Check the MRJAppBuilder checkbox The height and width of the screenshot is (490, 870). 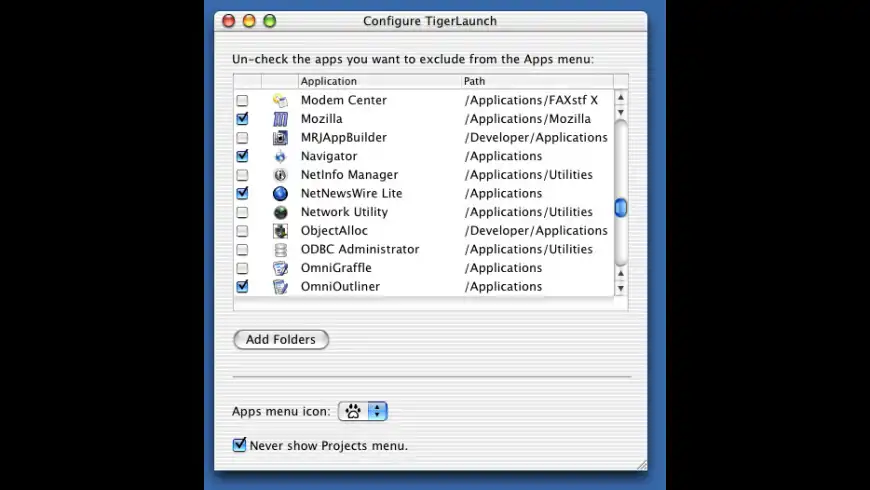(242, 138)
